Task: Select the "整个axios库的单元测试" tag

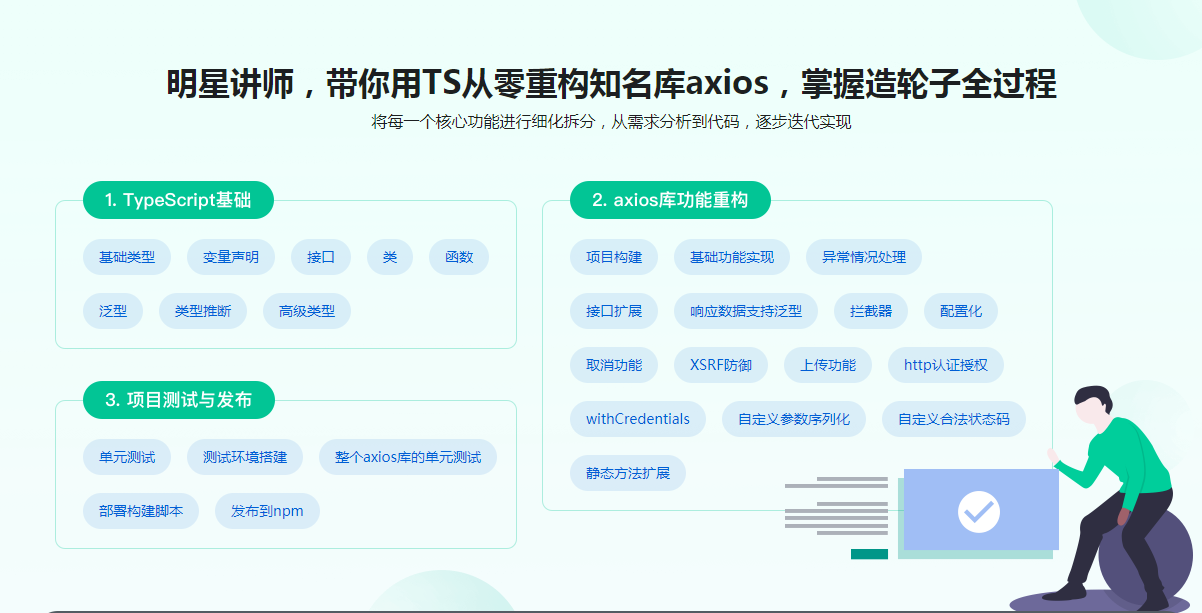Action: coord(408,457)
